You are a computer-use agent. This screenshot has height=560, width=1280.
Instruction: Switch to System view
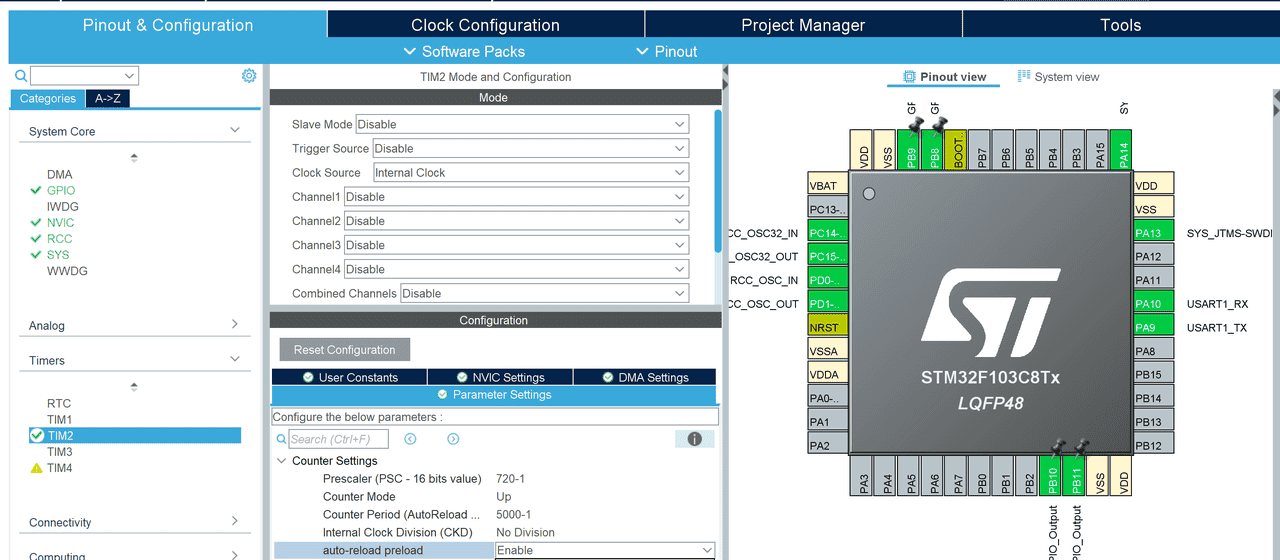[x=1058, y=77]
